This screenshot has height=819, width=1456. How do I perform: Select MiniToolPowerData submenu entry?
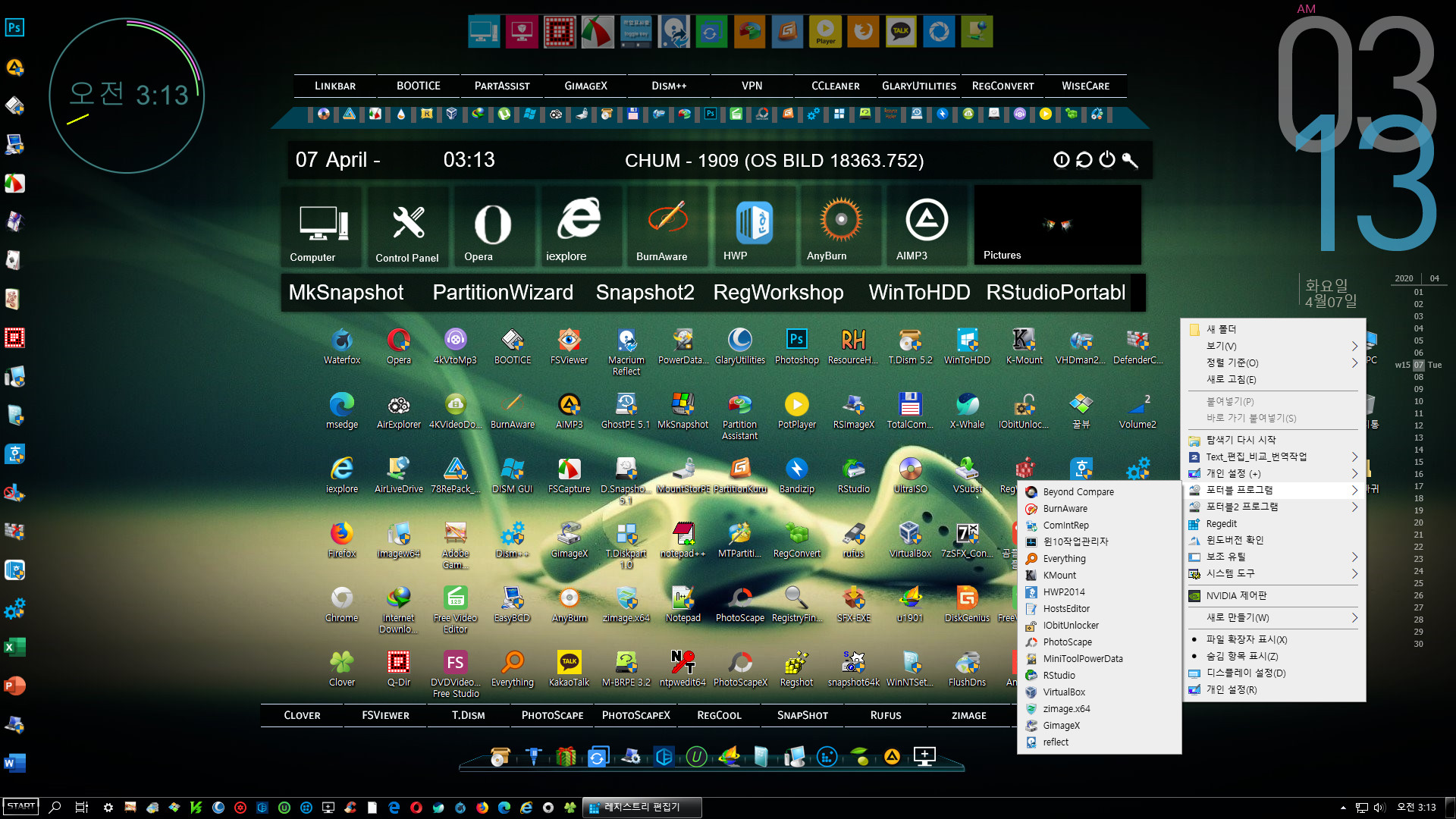click(1099, 658)
